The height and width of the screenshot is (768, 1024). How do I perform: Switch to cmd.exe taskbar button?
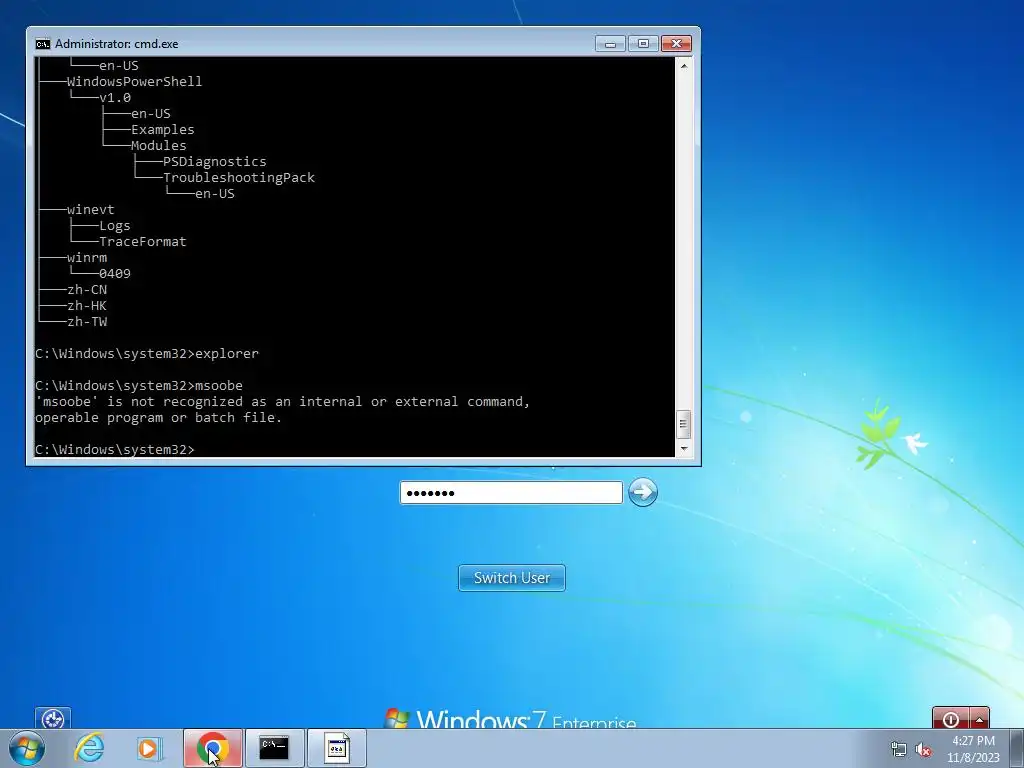click(x=274, y=748)
